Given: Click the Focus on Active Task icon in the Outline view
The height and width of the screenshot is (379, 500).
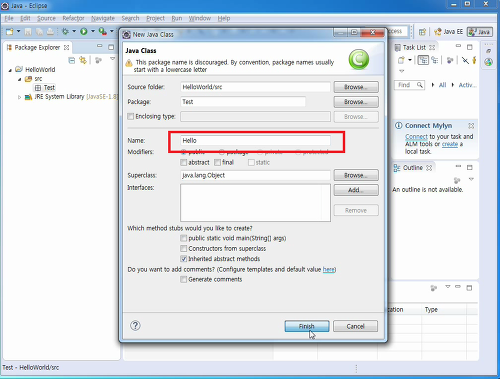Looking at the screenshot, I should pos(457,180).
